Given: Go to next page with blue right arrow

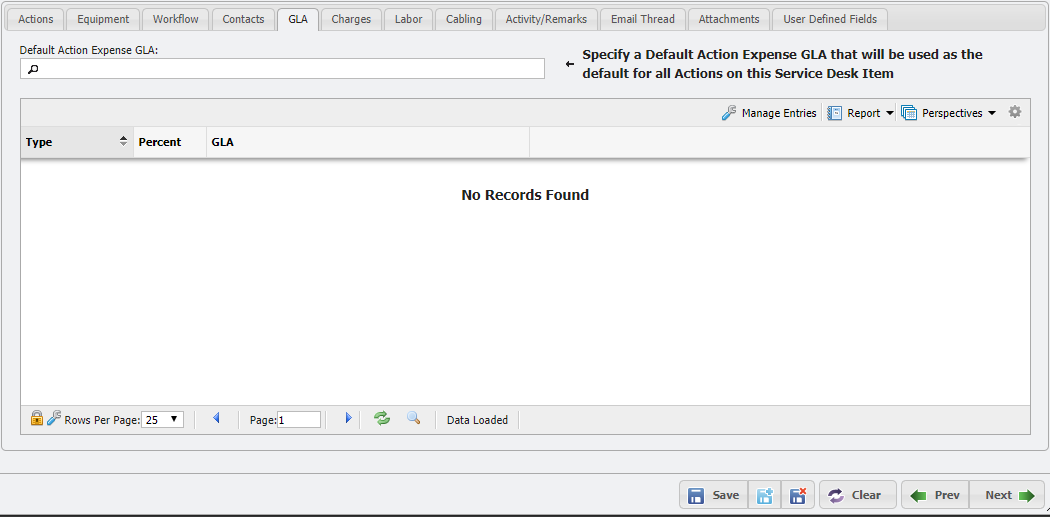Looking at the screenshot, I should pyautogui.click(x=348, y=419).
